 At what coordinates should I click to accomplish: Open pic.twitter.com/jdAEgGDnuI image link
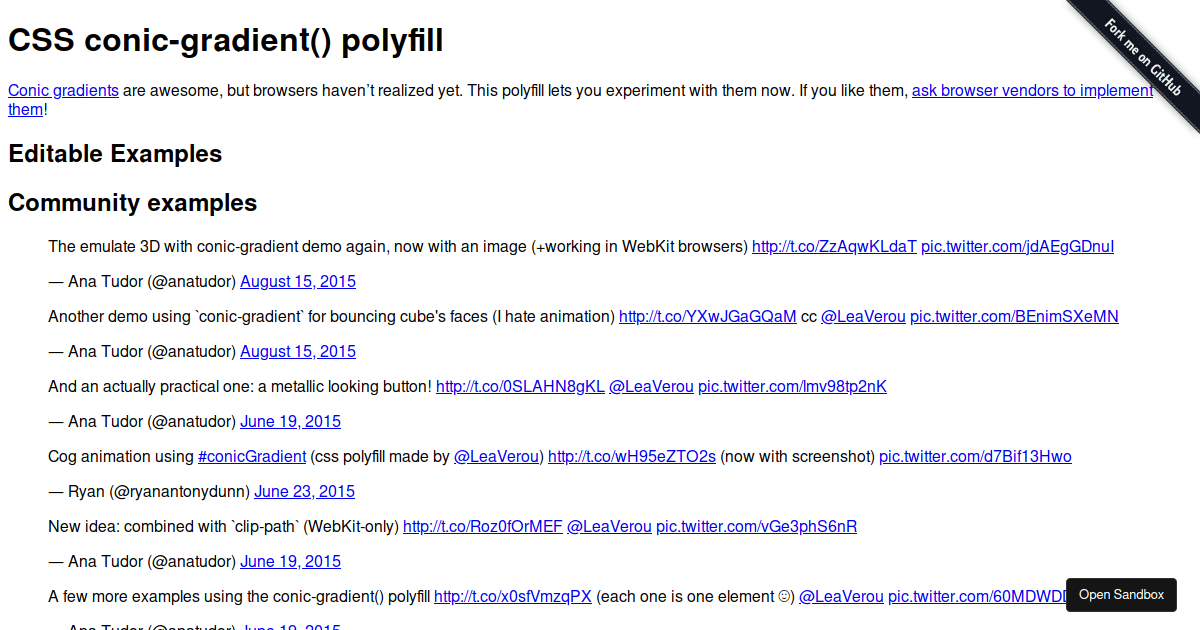(1017, 247)
